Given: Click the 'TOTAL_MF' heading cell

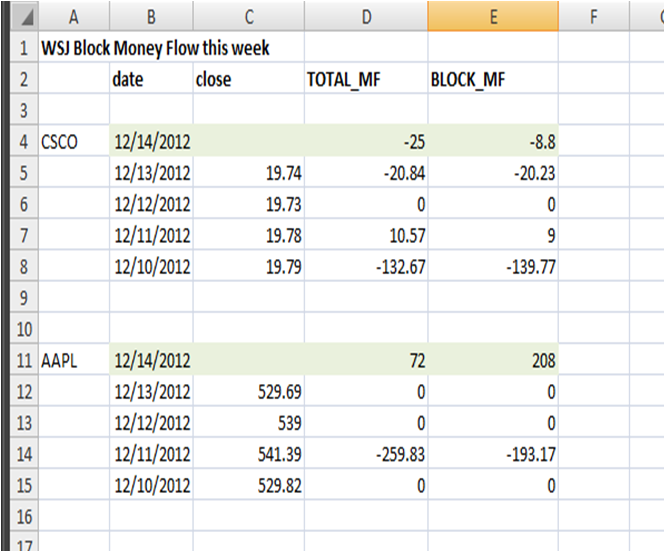Looking at the screenshot, I should point(366,78).
